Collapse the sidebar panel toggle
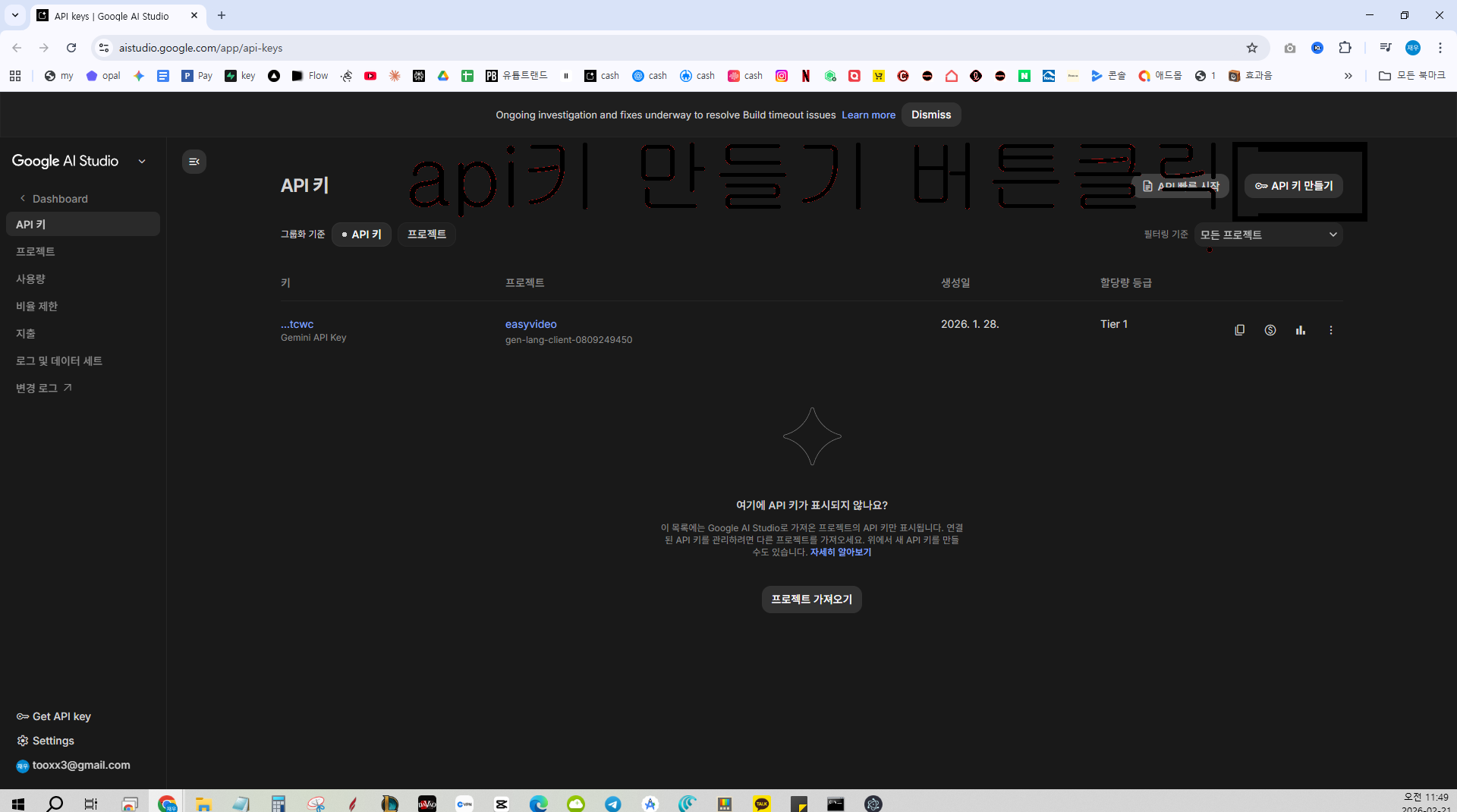Viewport: 1457px width, 812px height. click(194, 162)
